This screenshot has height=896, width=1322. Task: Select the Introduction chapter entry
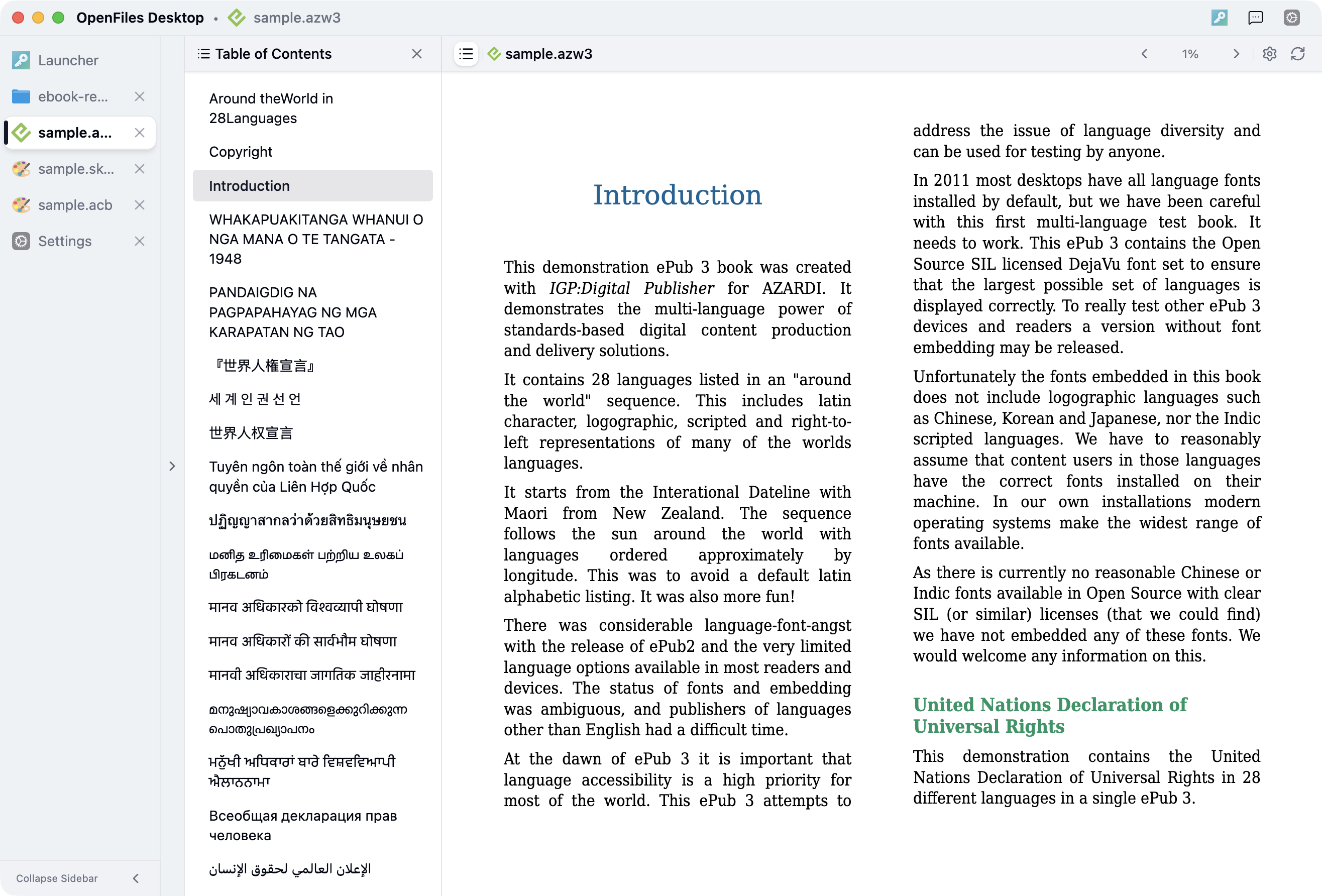click(x=313, y=186)
